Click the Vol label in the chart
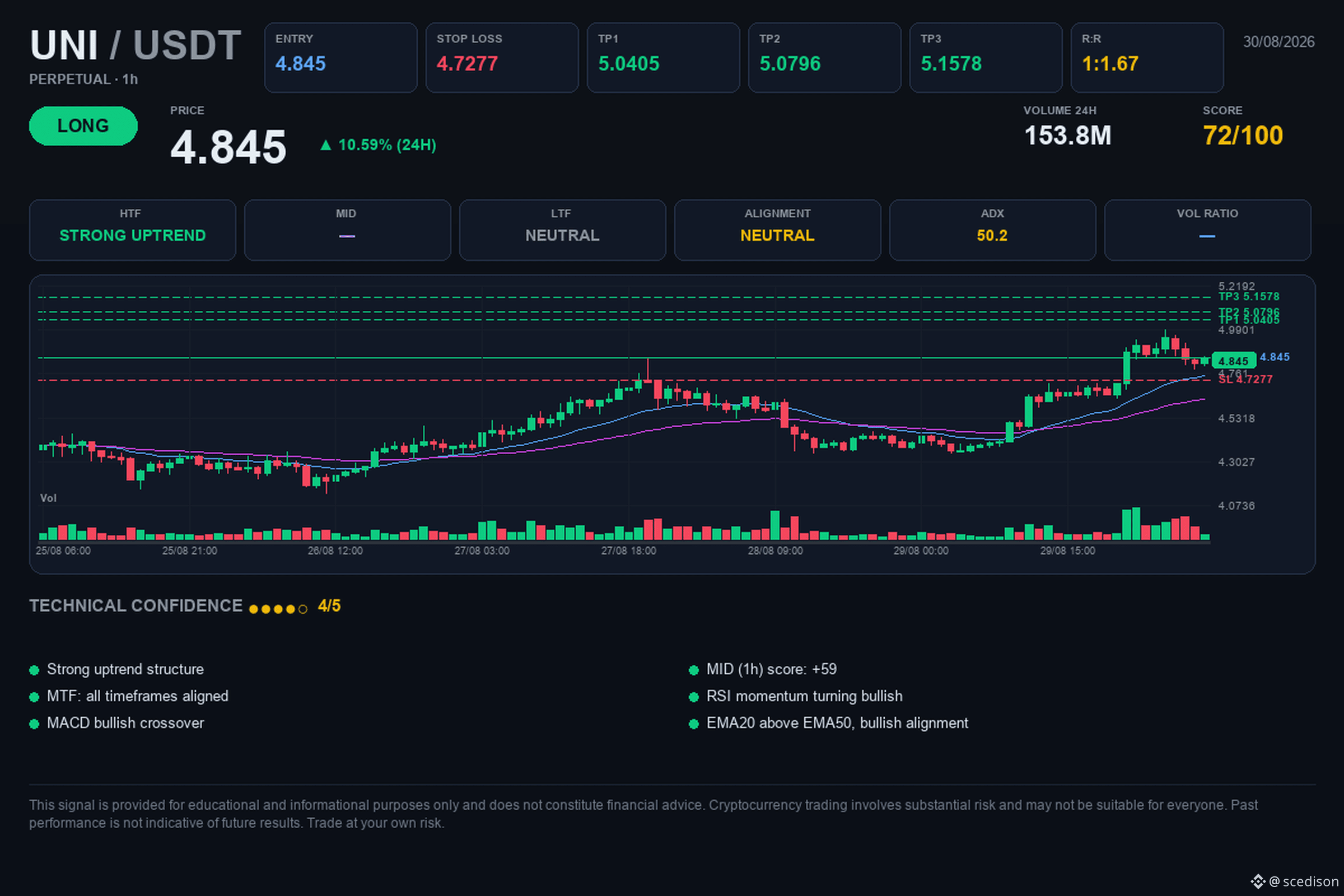The width and height of the screenshot is (1344, 896). point(49,498)
